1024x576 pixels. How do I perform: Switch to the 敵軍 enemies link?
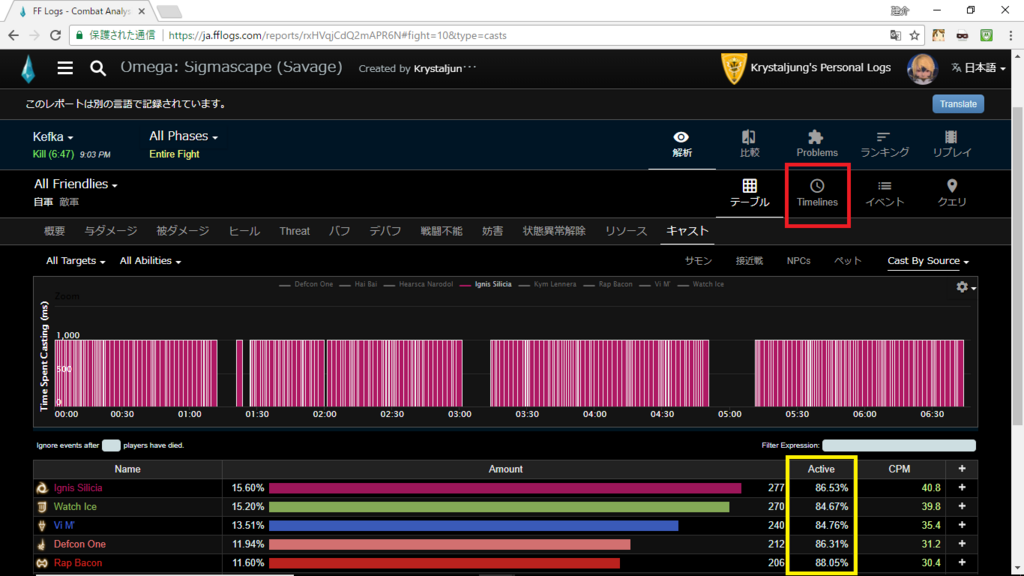(69, 202)
